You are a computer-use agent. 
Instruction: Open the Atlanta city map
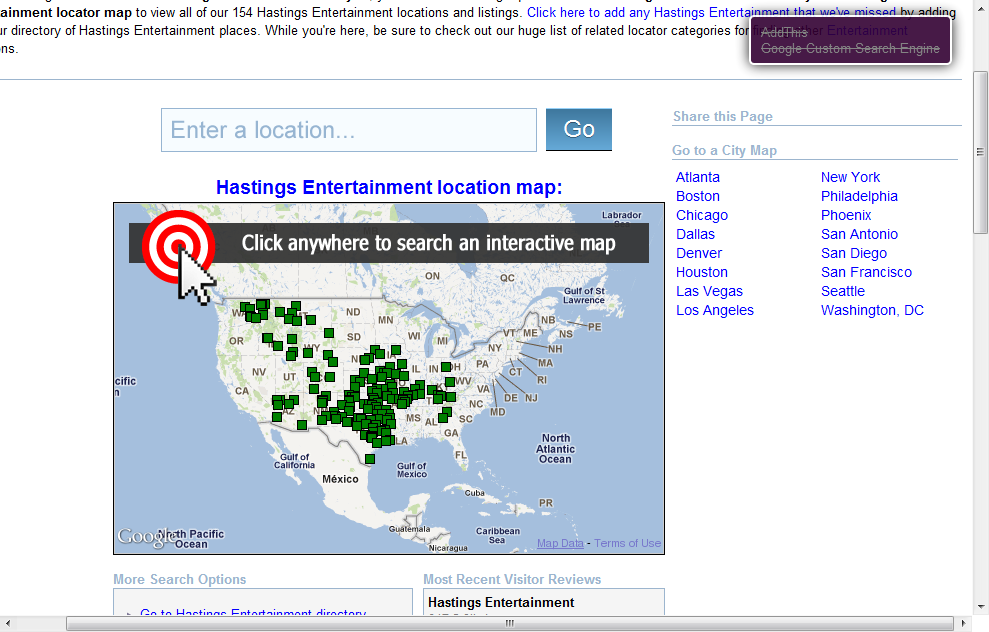tap(698, 177)
